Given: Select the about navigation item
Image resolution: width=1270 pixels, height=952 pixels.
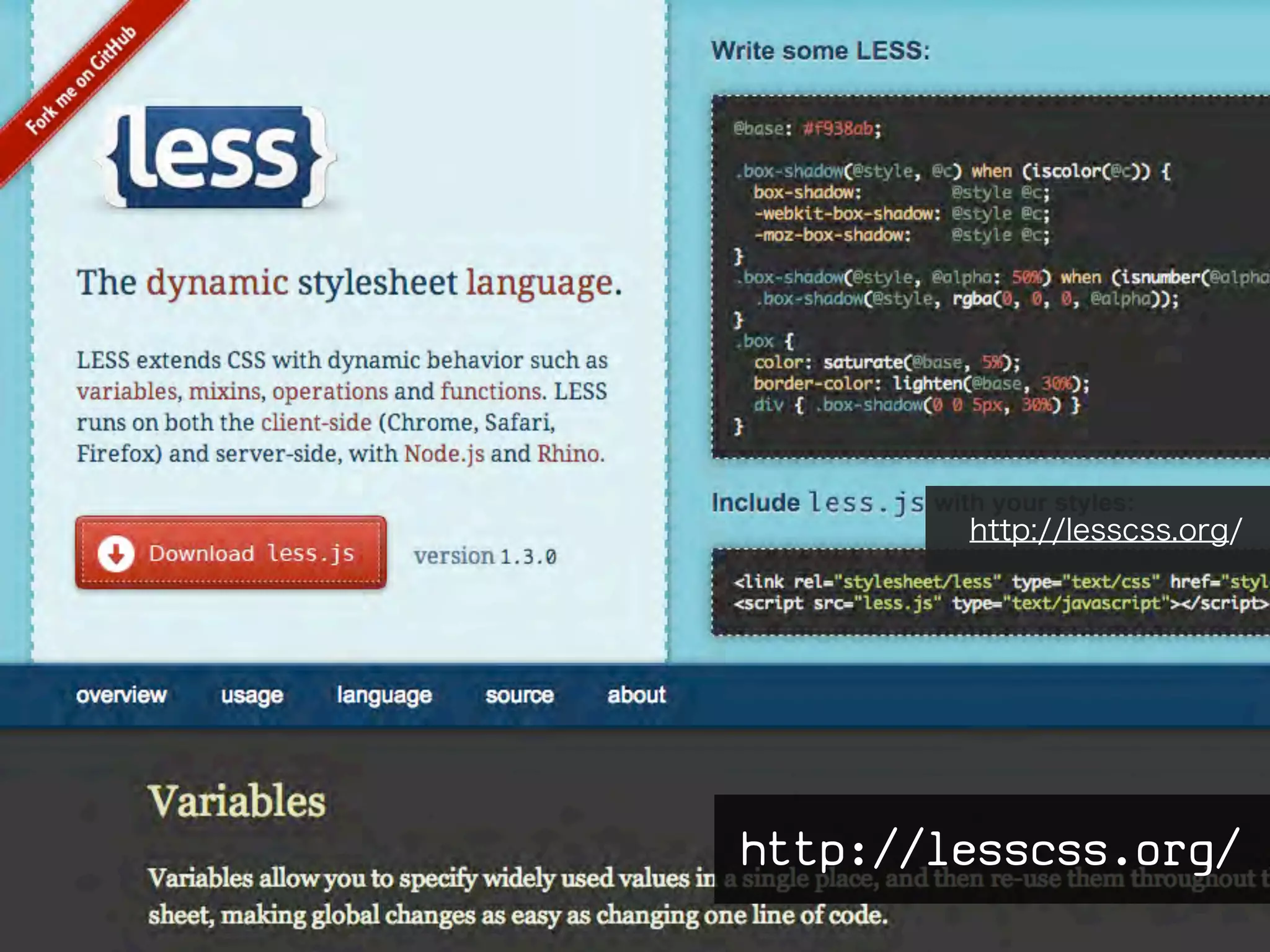Looking at the screenshot, I should [637, 695].
